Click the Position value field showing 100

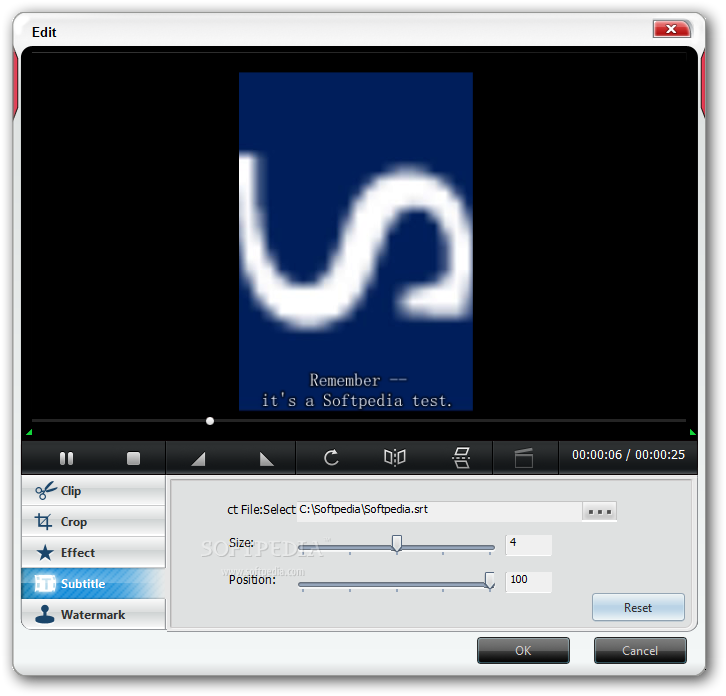pos(528,582)
